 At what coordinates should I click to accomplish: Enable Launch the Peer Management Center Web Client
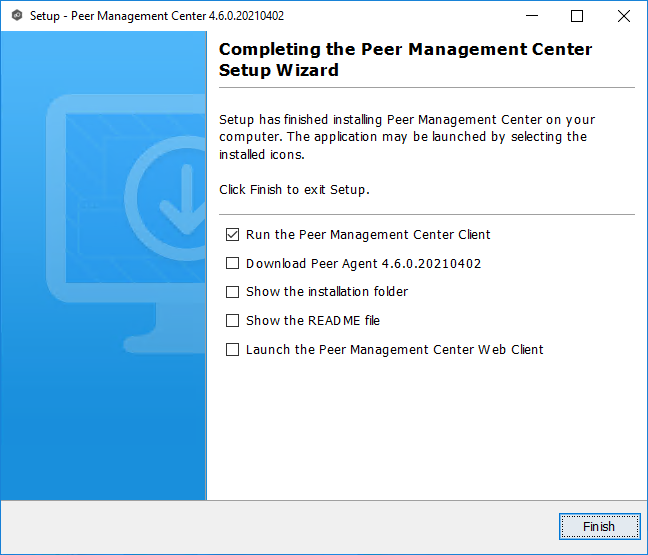pyautogui.click(x=233, y=350)
